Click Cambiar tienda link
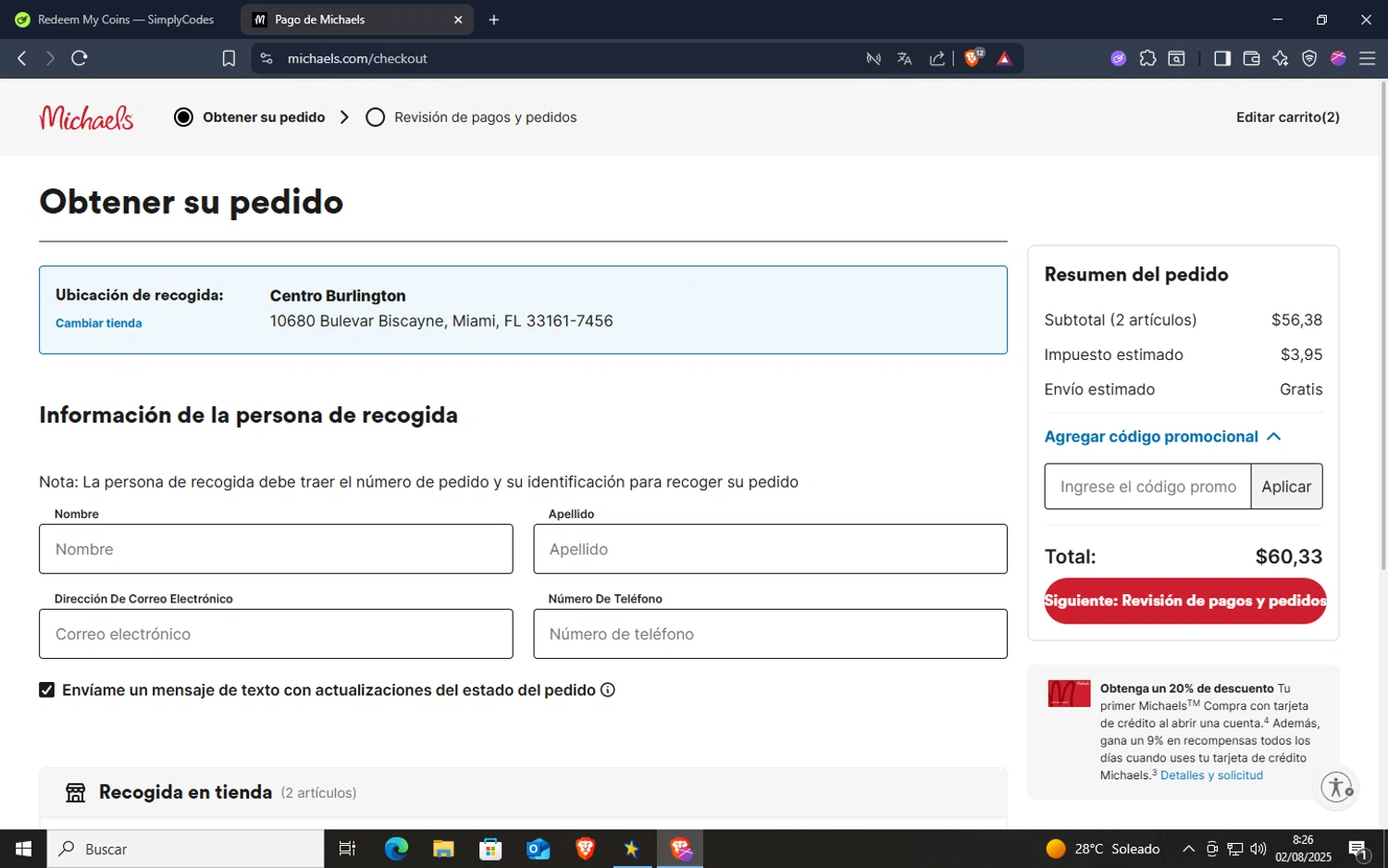This screenshot has height=868, width=1388. (99, 323)
